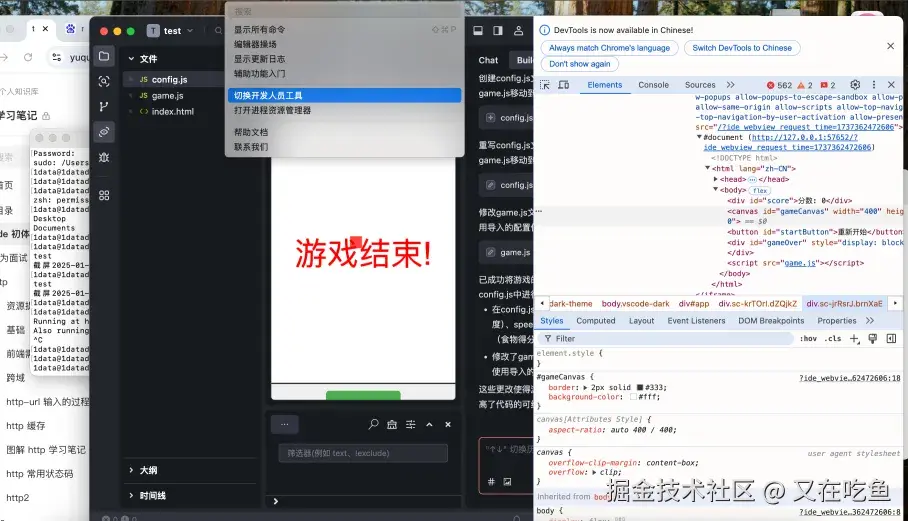Open the Run and Debug bug icon
The height and width of the screenshot is (521, 908).
coord(104,157)
